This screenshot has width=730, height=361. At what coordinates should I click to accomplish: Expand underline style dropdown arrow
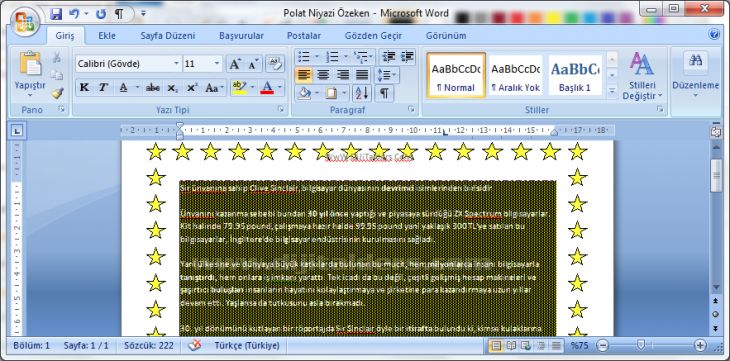[x=137, y=88]
